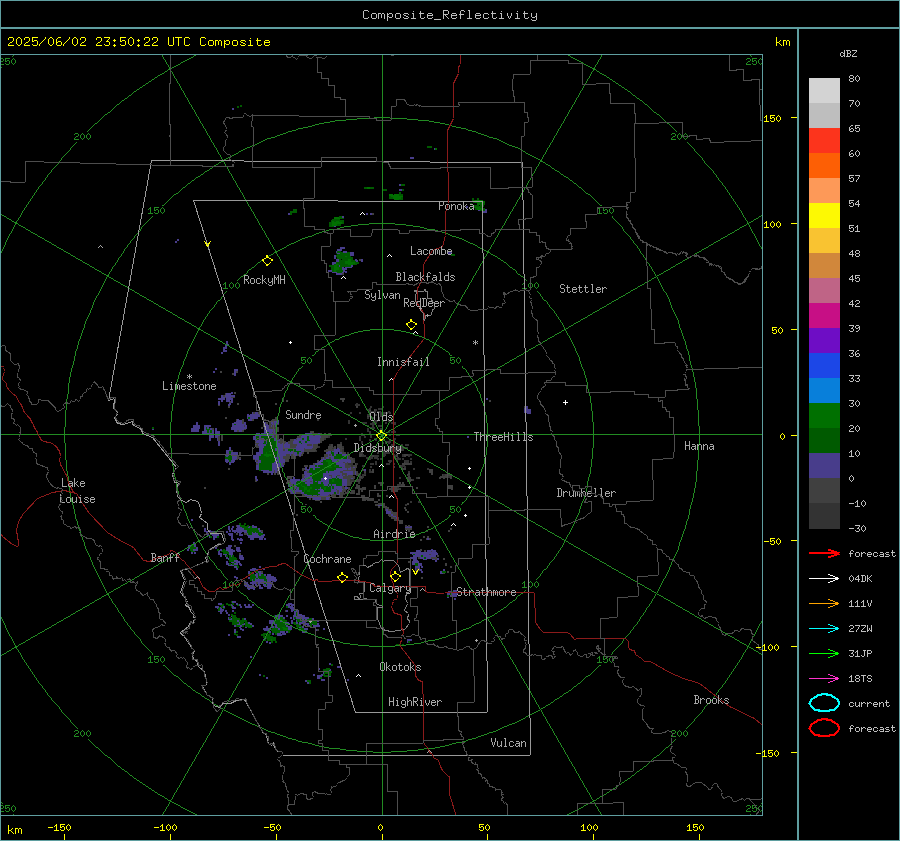
Task: Click the green 31JP arrow icon
Action: click(824, 653)
